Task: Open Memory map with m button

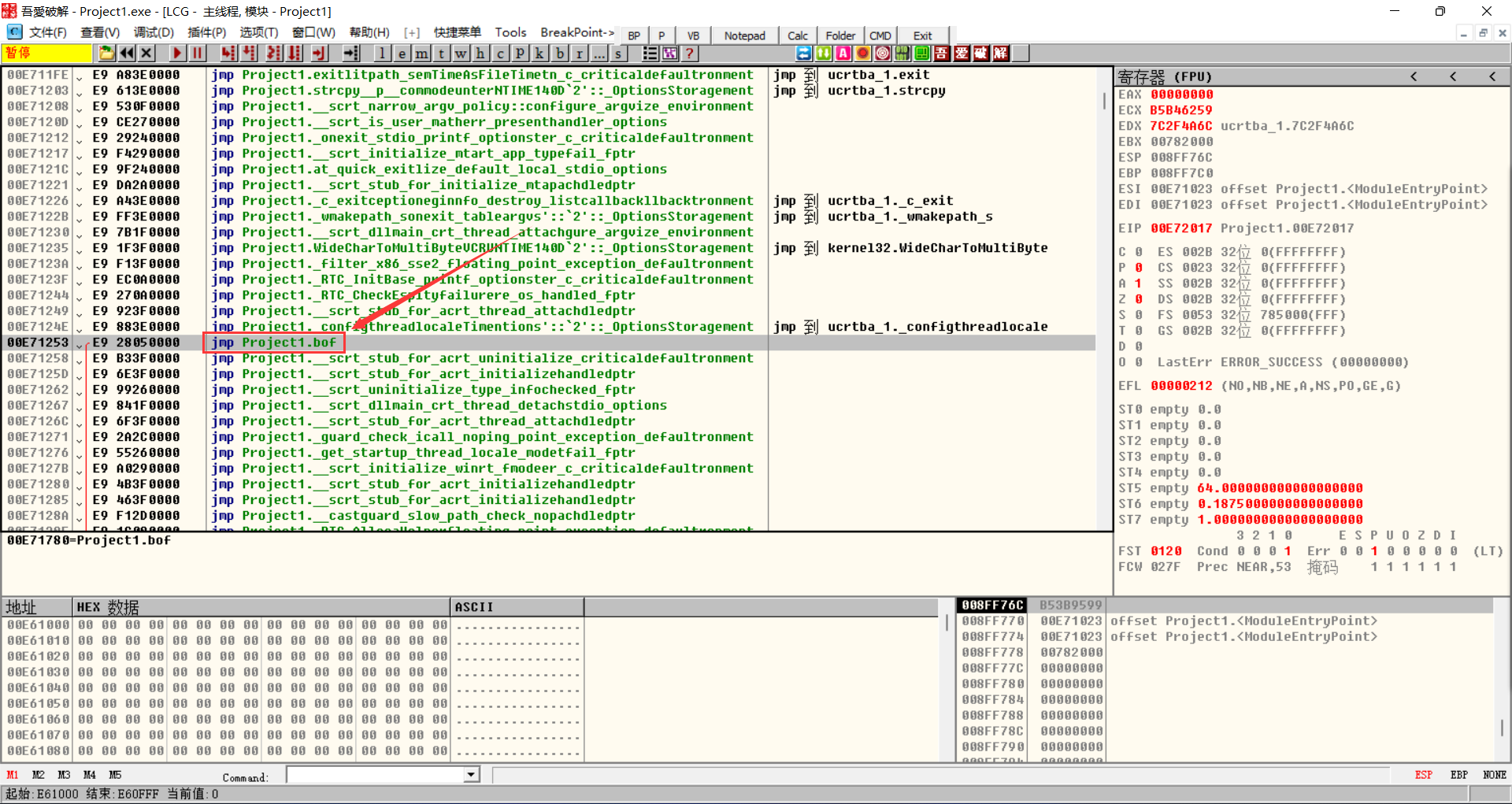Action: click(421, 54)
